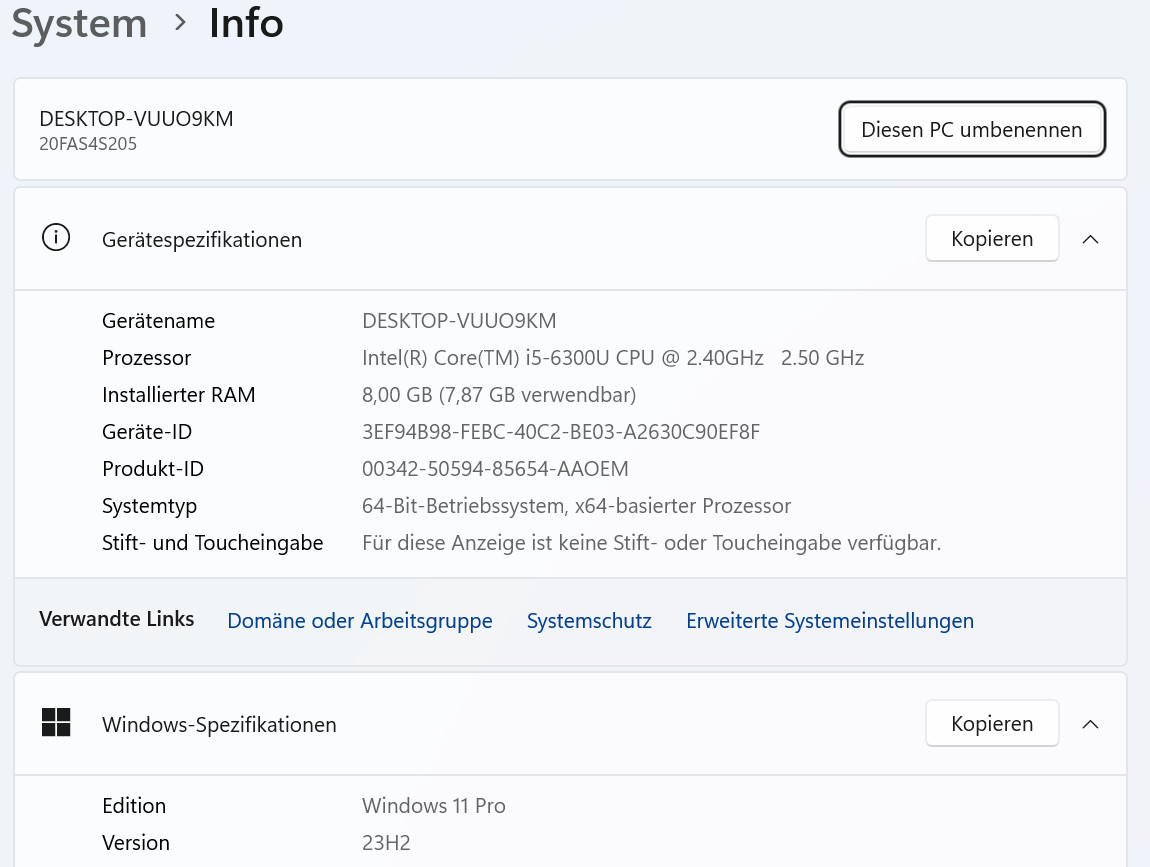Image resolution: width=1150 pixels, height=867 pixels.
Task: Select Version value 23H2
Action: (x=386, y=843)
